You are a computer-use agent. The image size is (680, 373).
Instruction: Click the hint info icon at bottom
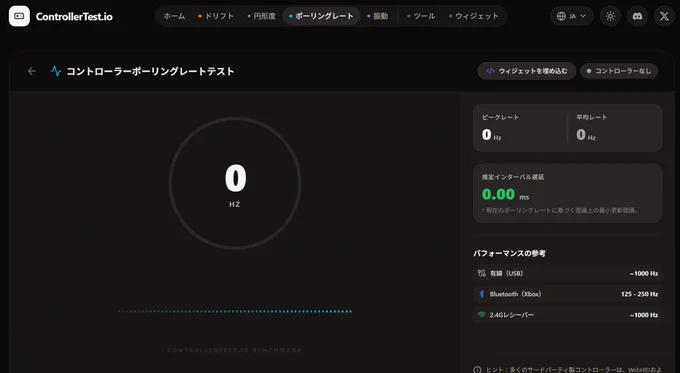(477, 370)
